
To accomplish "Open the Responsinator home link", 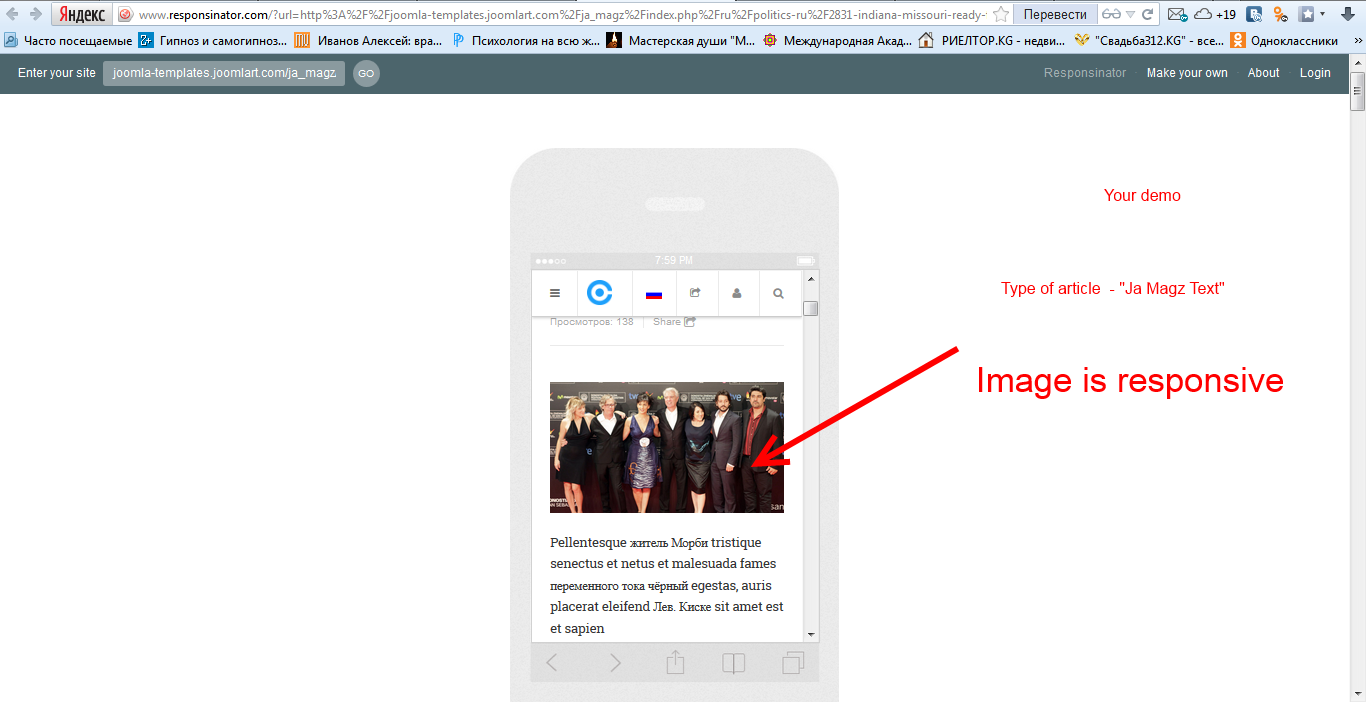I will tap(1085, 73).
